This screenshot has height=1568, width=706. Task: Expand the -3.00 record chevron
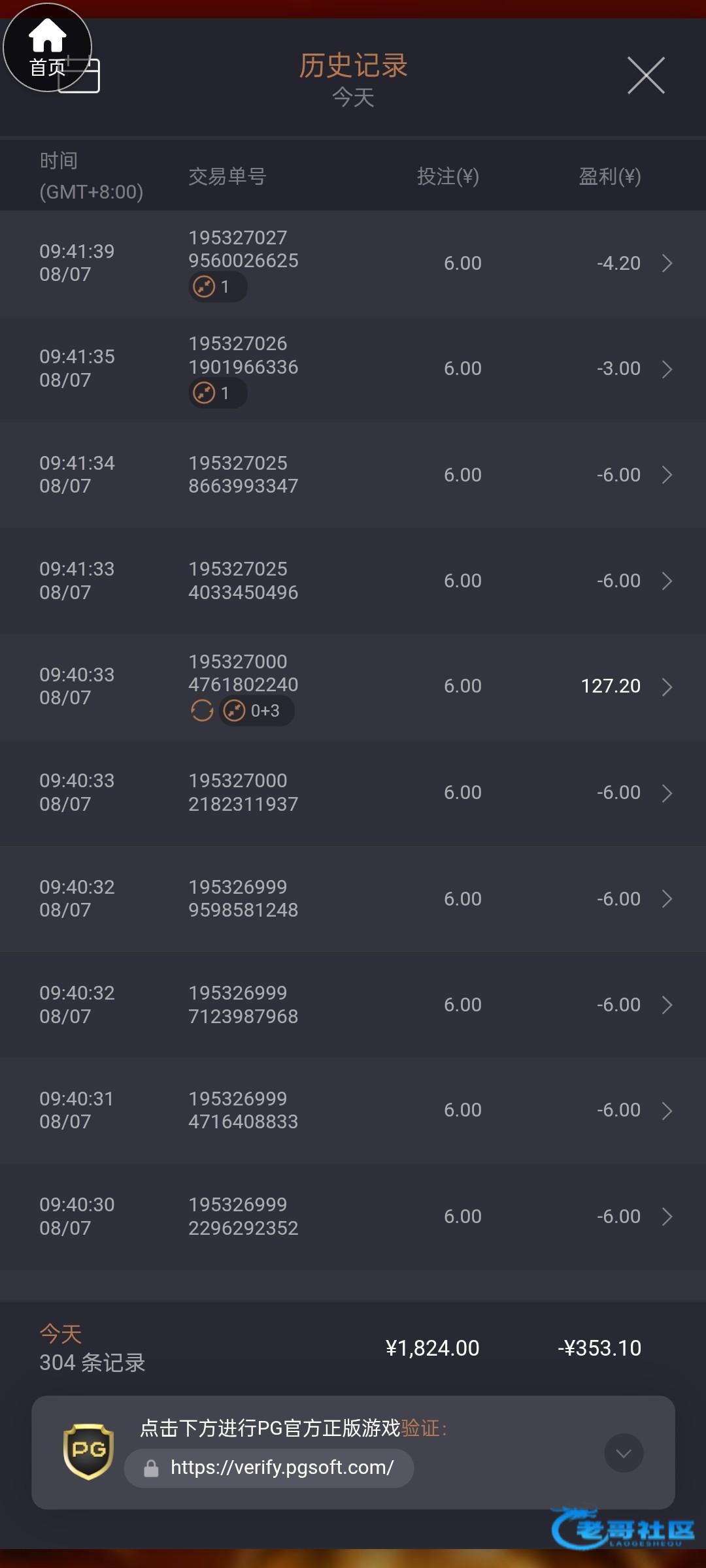tap(667, 369)
